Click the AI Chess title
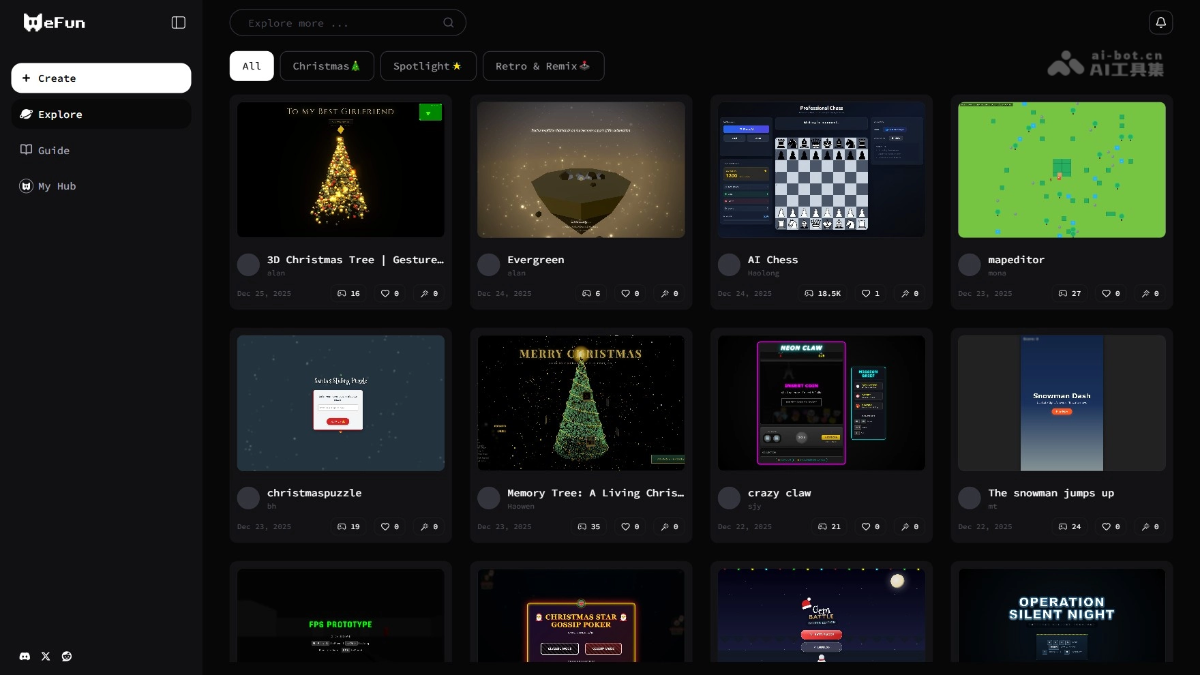Screen dimensions: 1200x675 pyautogui.click(x=773, y=259)
